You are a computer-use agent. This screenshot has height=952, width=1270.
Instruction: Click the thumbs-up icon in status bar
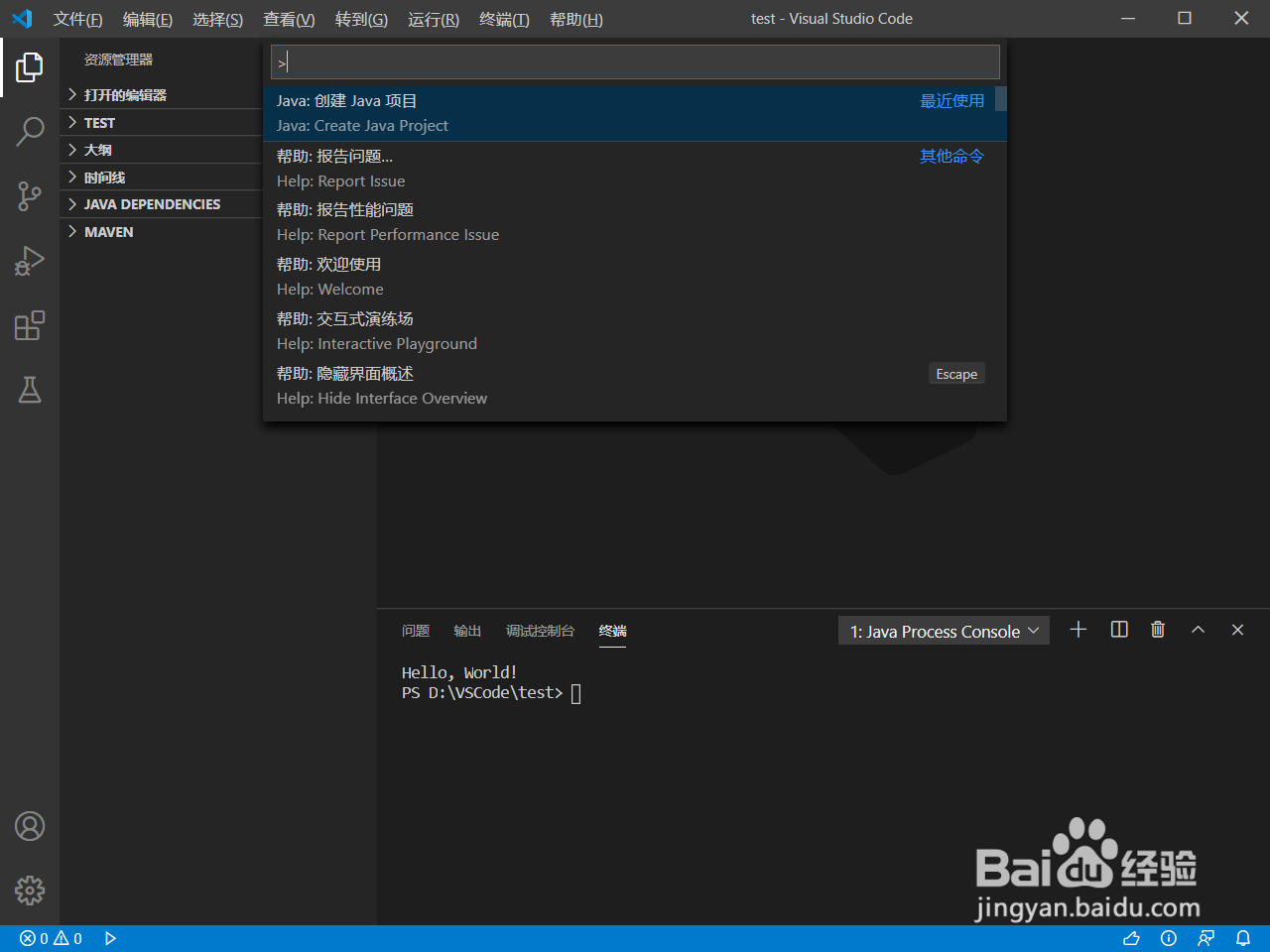(x=1131, y=938)
